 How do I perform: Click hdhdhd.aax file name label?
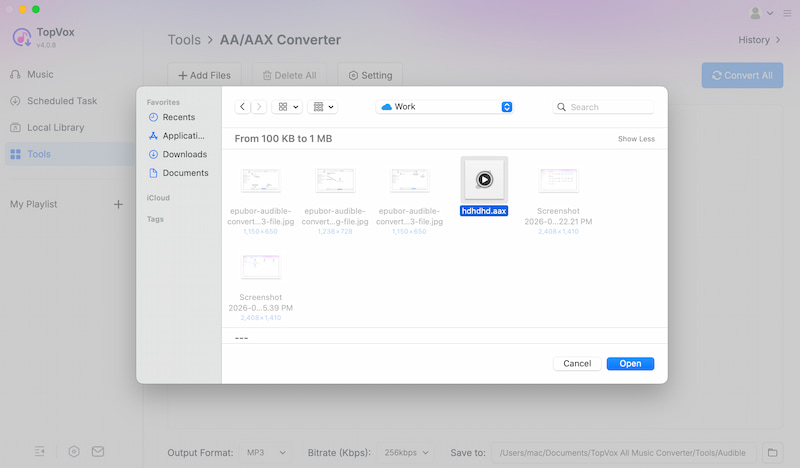coord(484,211)
